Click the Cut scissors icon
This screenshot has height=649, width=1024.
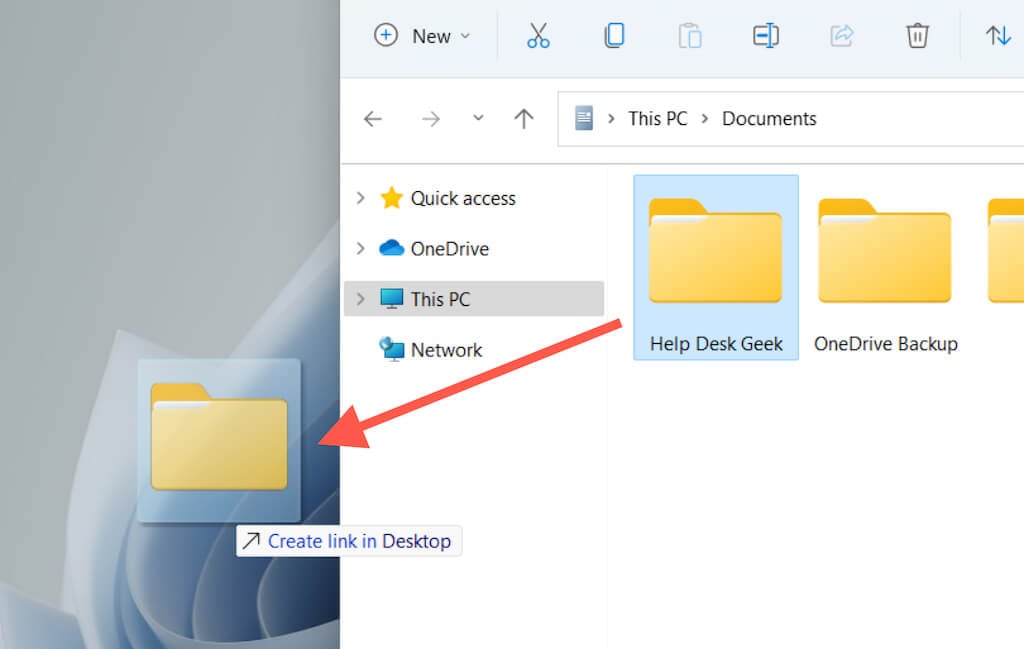[x=538, y=35]
